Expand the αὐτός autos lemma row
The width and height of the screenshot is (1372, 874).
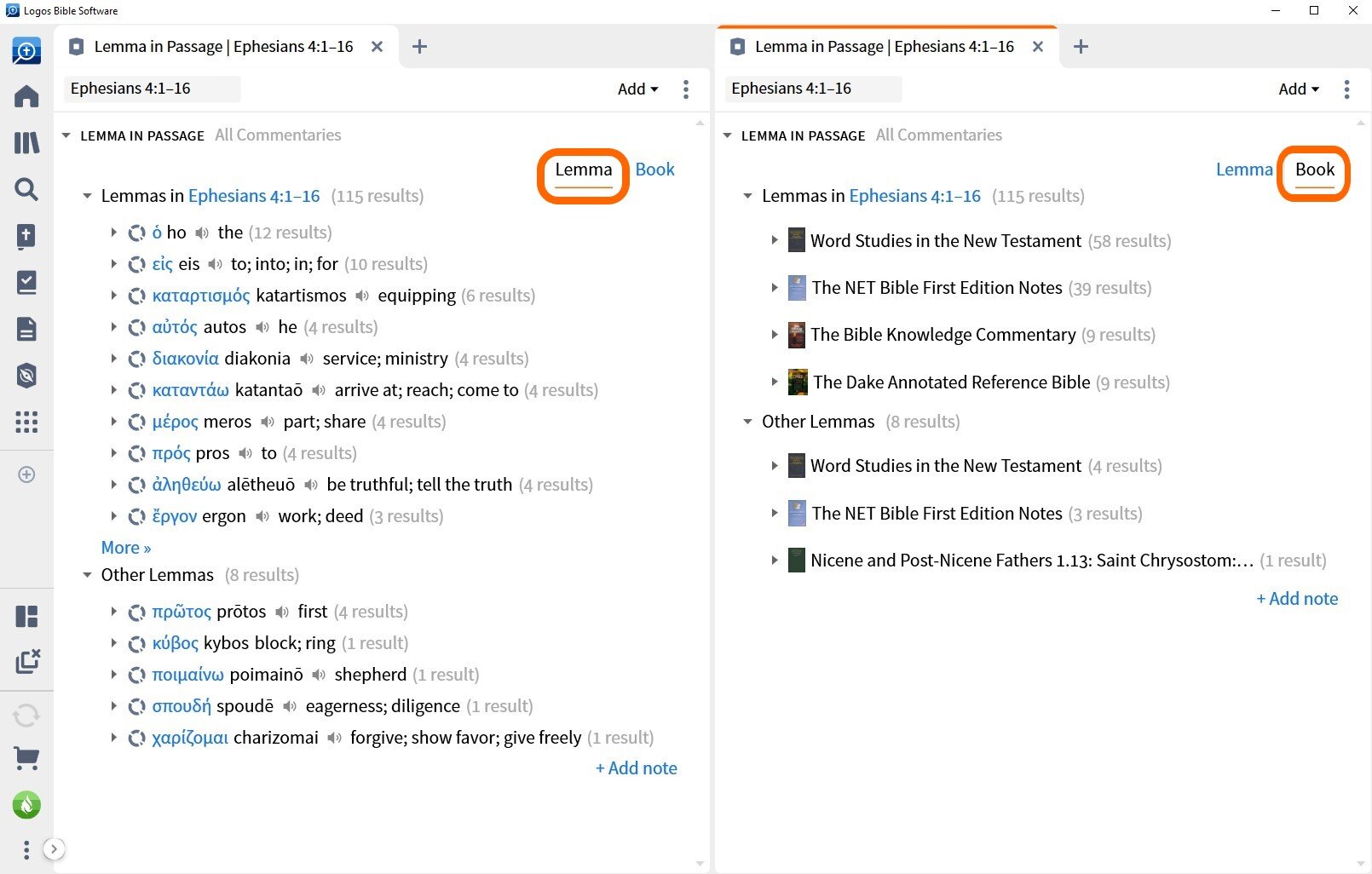coord(113,327)
